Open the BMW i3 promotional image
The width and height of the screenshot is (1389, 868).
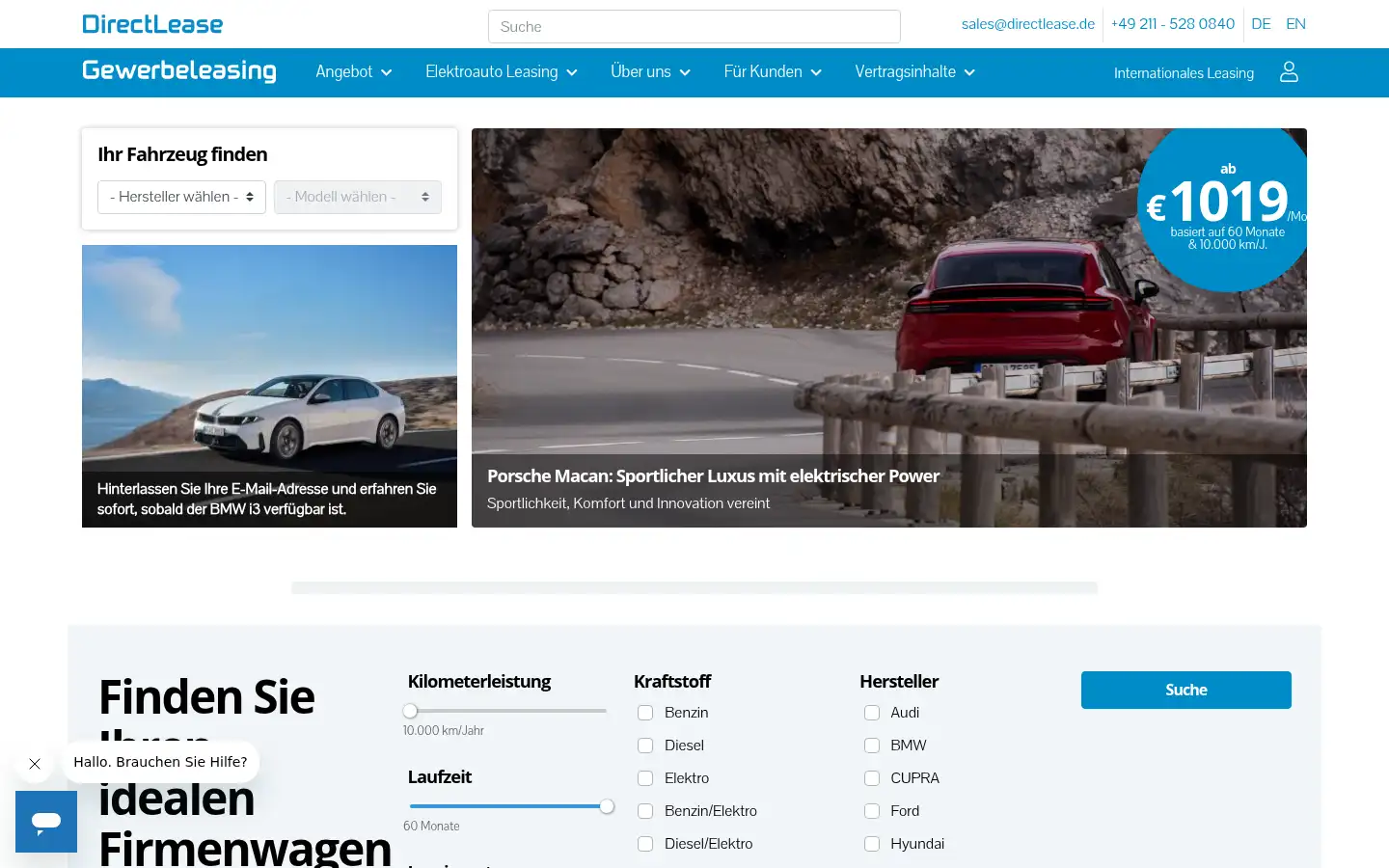269,386
